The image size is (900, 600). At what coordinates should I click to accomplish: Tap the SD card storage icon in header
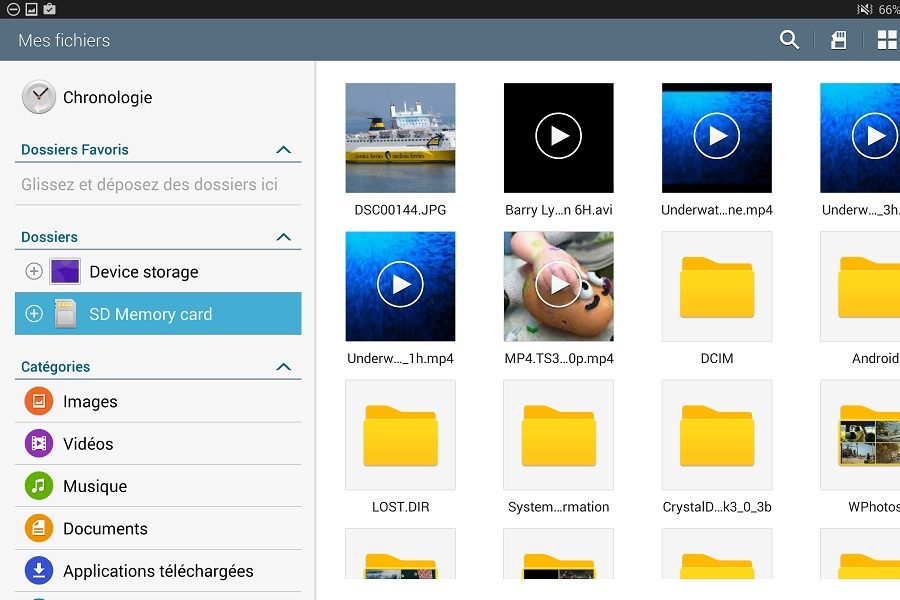click(839, 40)
